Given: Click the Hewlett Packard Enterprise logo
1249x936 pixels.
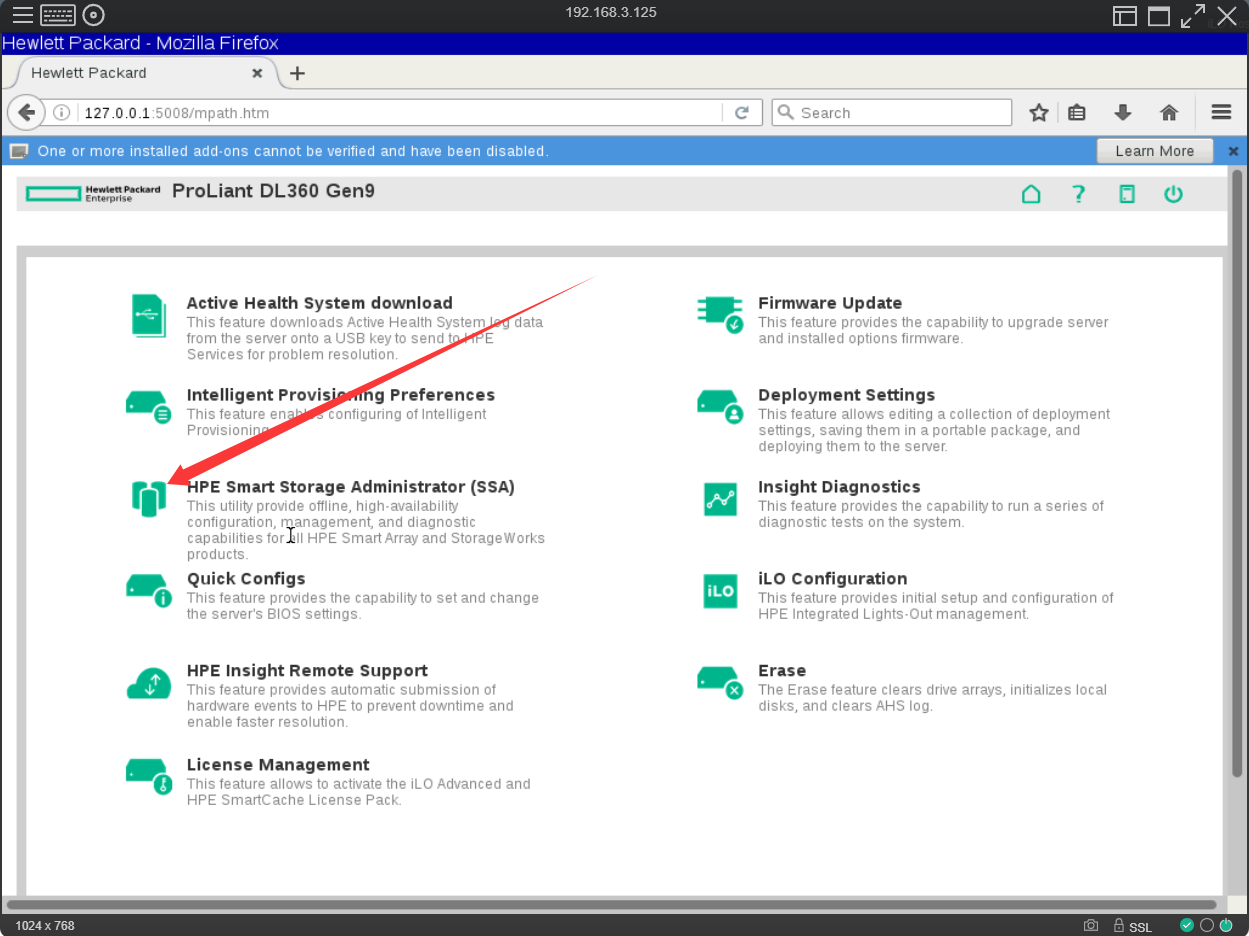Looking at the screenshot, I should (93, 193).
